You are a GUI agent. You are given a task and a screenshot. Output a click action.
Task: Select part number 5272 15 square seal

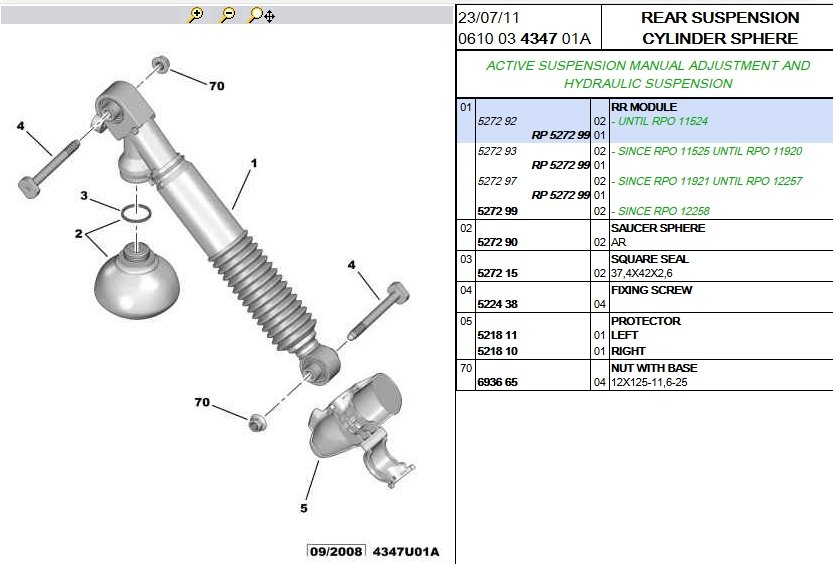pos(497,273)
